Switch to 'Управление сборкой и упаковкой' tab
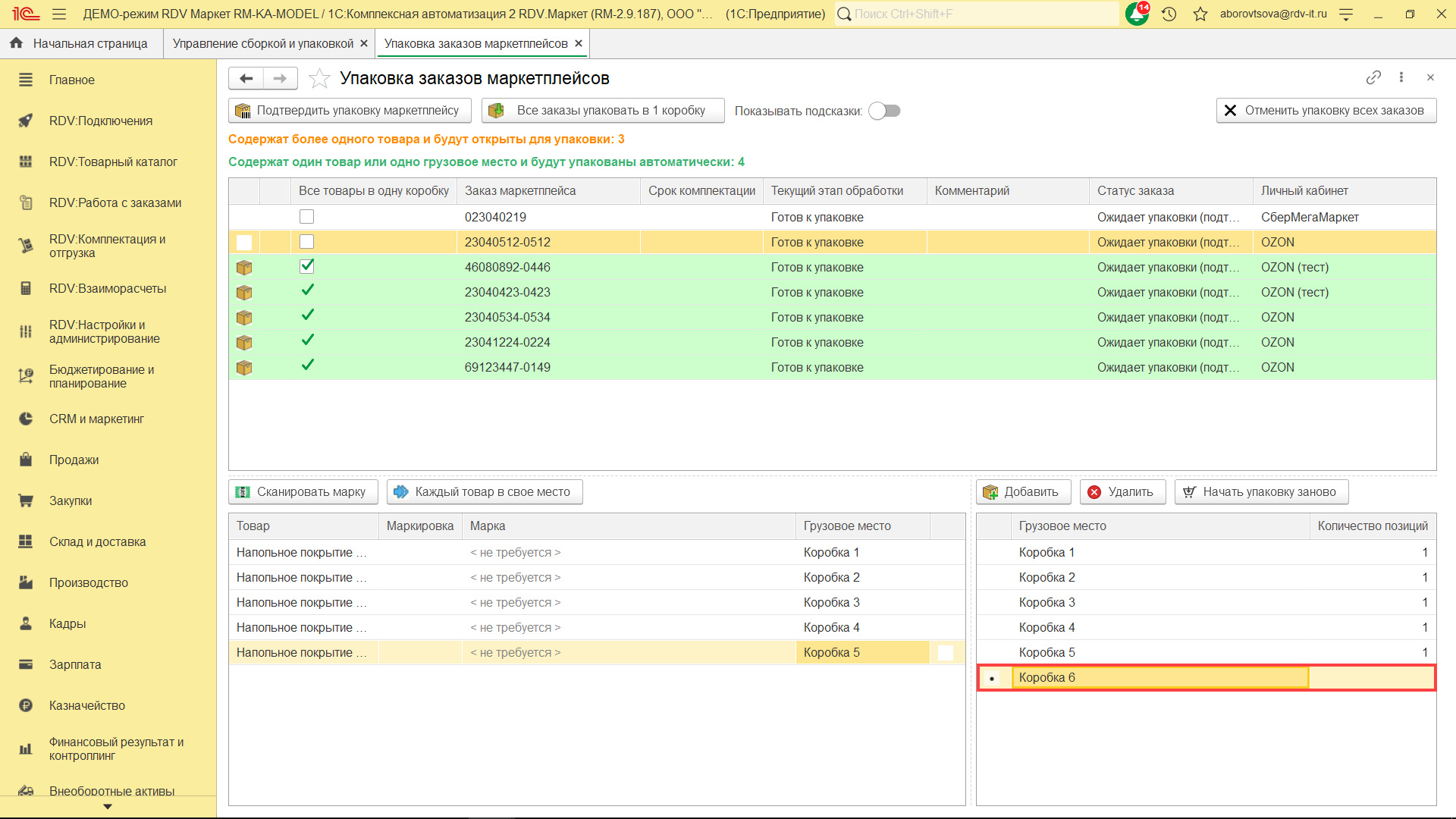This screenshot has height=819, width=1456. pyautogui.click(x=262, y=43)
